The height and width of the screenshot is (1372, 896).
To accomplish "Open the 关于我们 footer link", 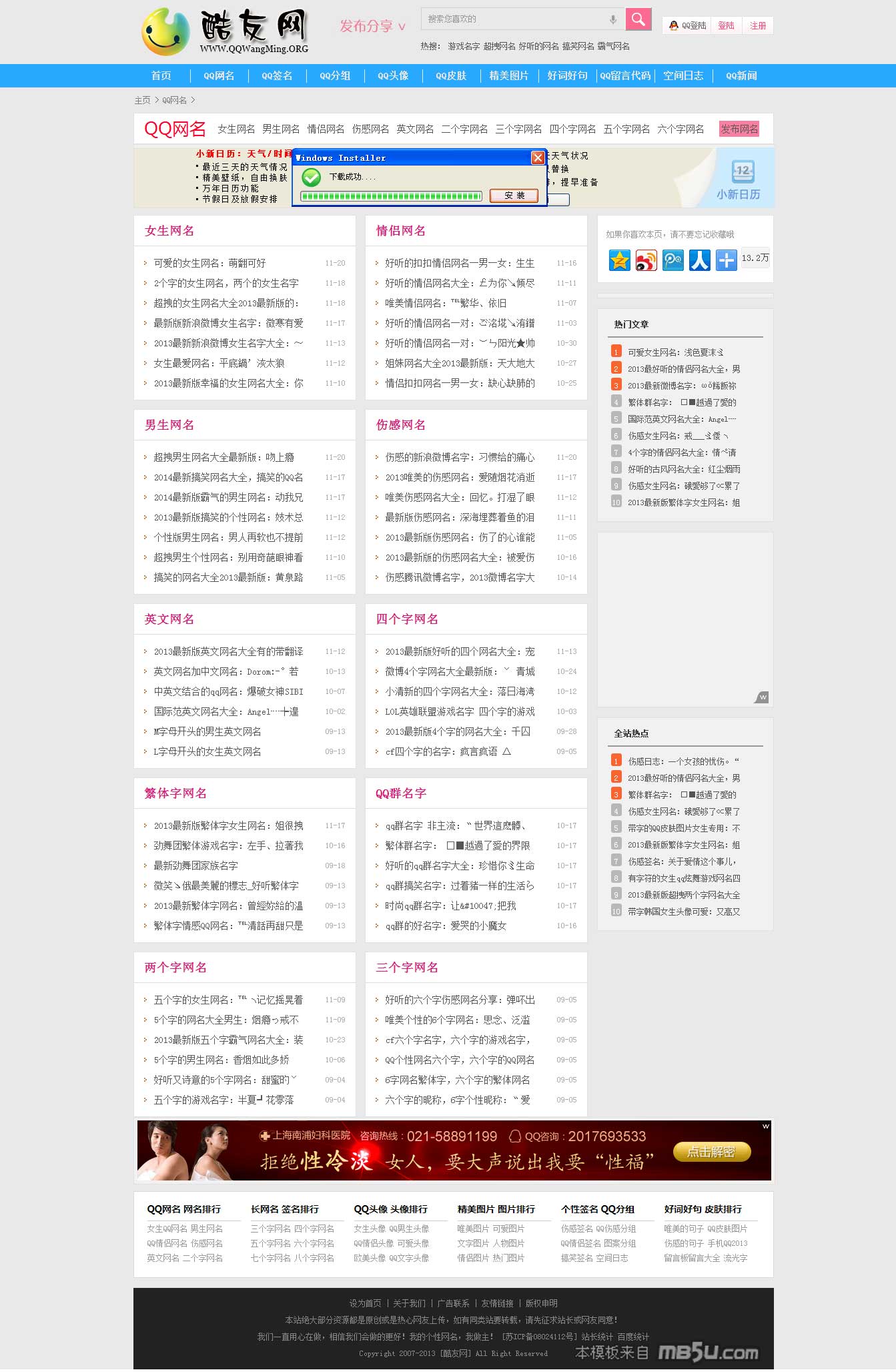I will click(409, 1303).
